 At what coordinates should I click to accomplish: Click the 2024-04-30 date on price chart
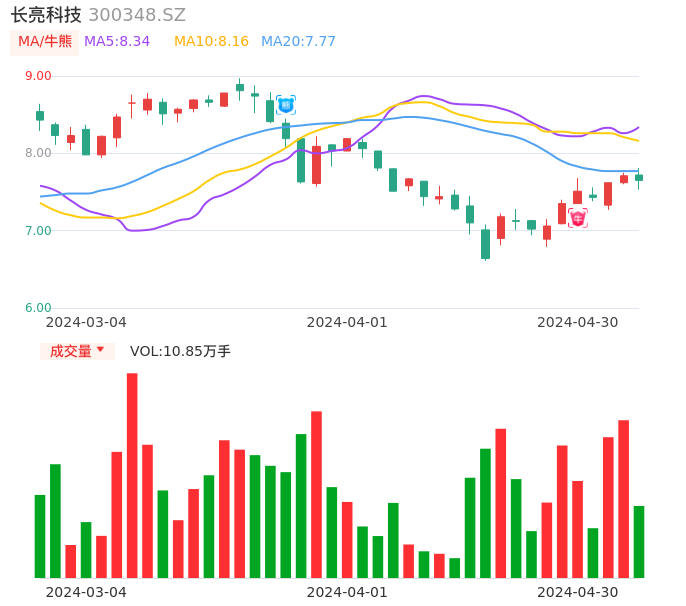tap(578, 322)
